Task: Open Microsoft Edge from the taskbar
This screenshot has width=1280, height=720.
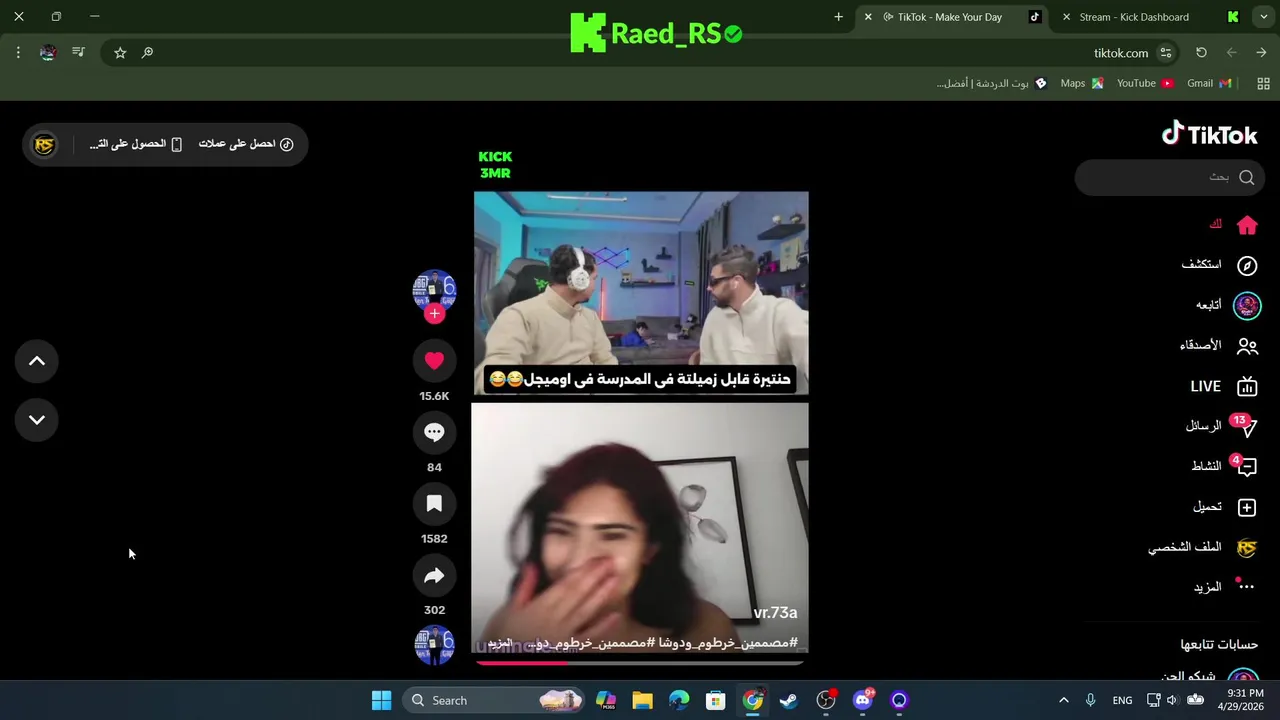Action: tap(679, 700)
